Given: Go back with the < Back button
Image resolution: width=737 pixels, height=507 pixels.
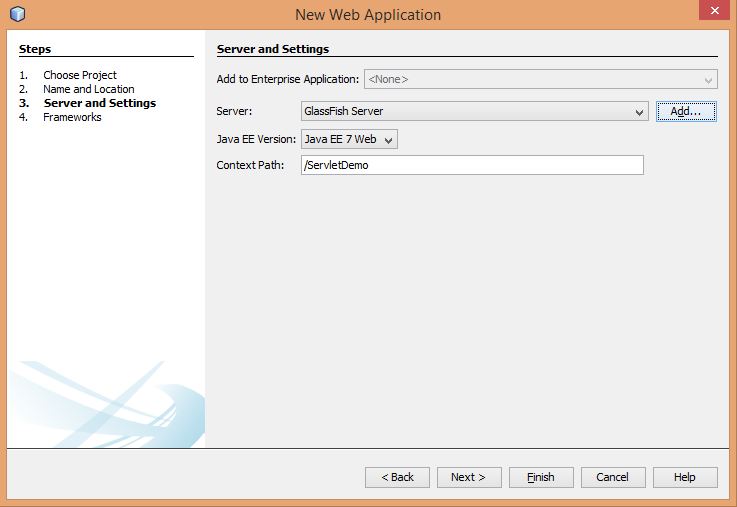Looking at the screenshot, I should [x=397, y=477].
